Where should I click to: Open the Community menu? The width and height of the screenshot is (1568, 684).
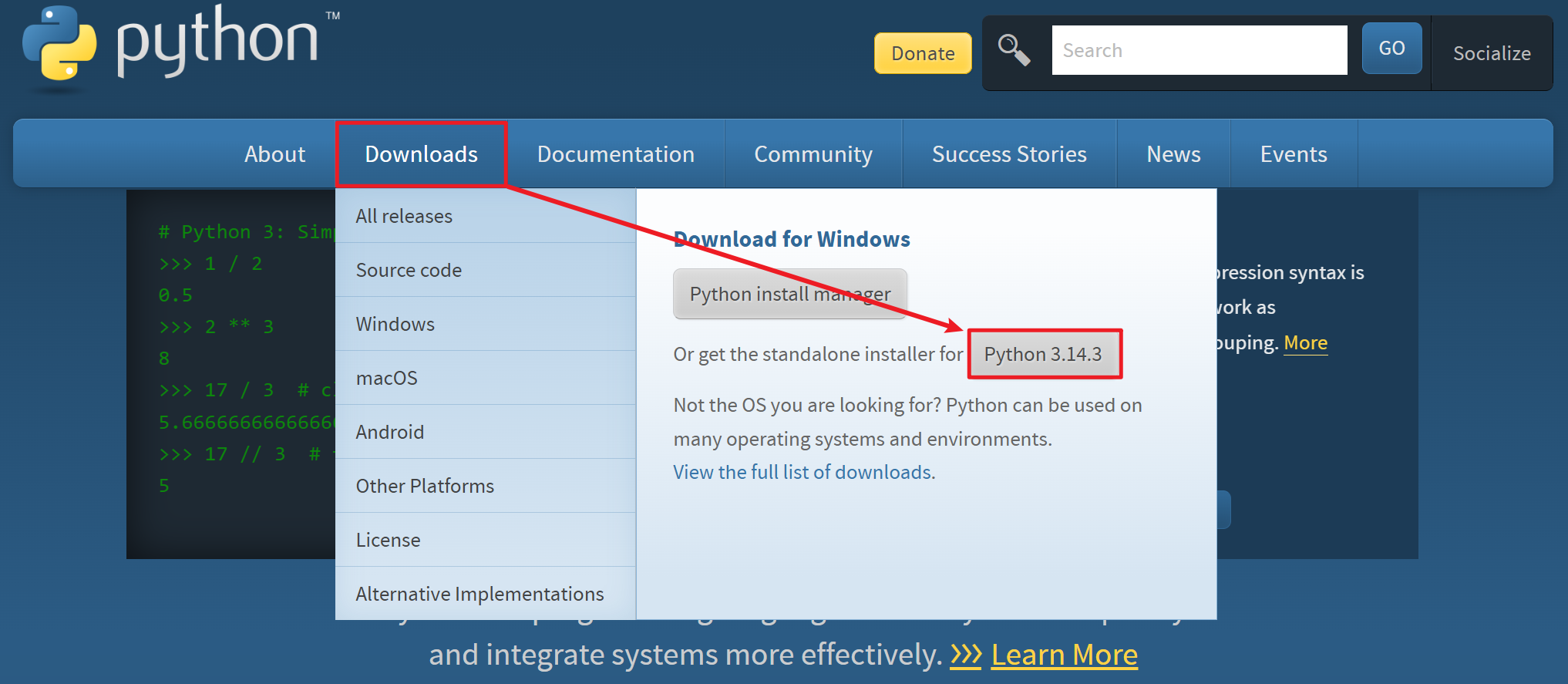(x=813, y=154)
